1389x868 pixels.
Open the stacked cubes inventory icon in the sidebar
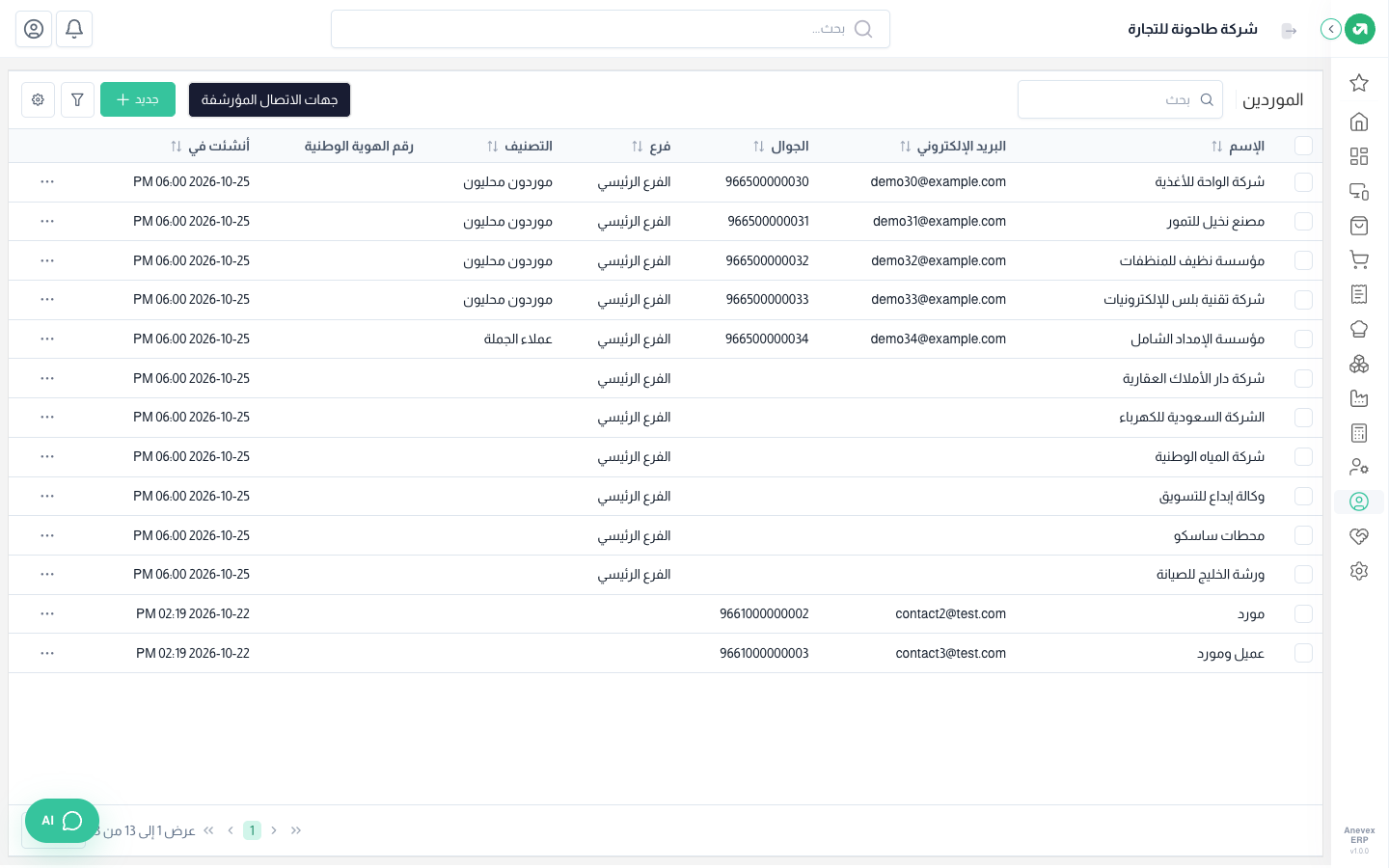(x=1359, y=364)
